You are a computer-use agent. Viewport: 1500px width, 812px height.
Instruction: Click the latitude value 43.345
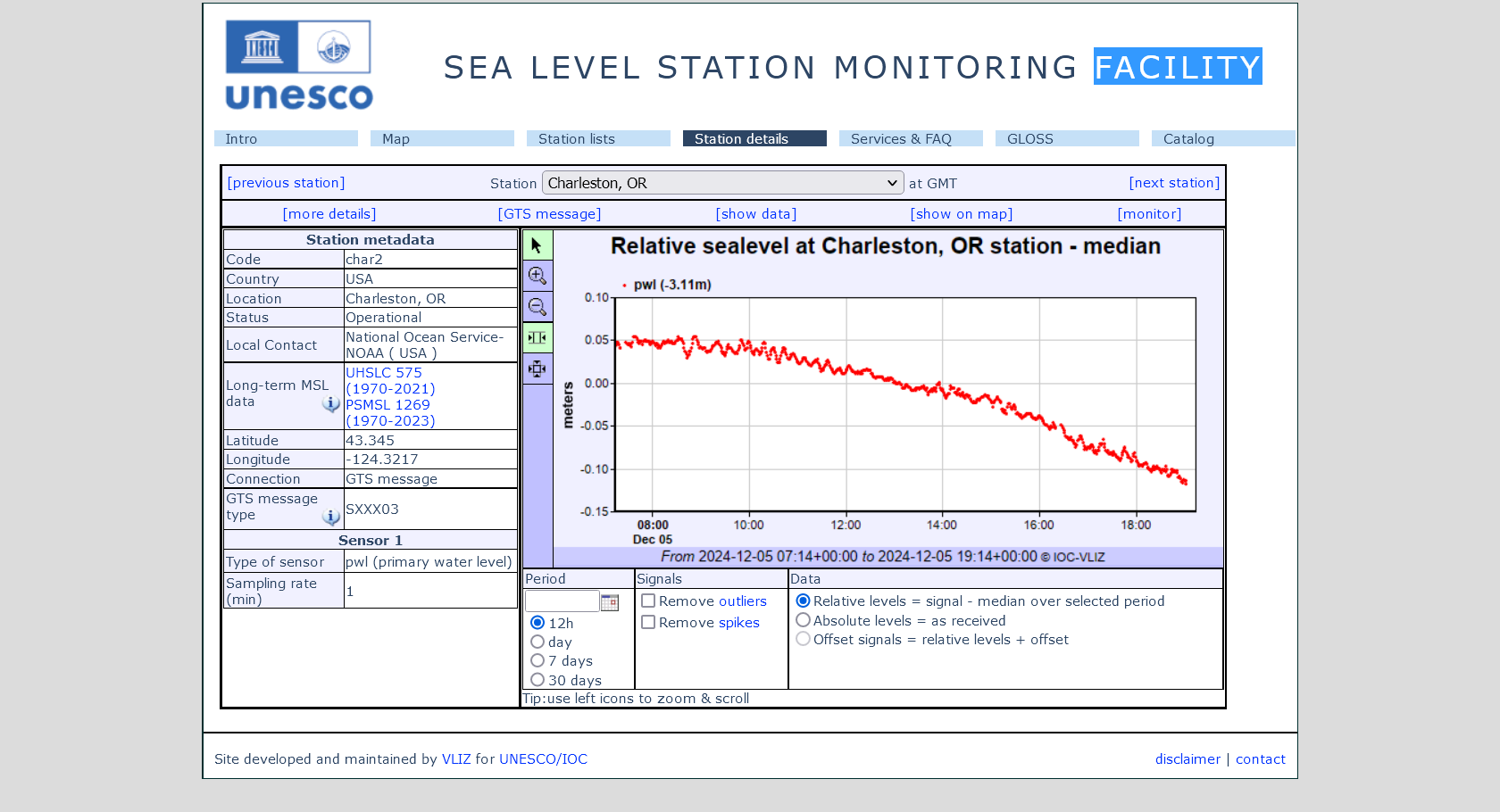(370, 441)
